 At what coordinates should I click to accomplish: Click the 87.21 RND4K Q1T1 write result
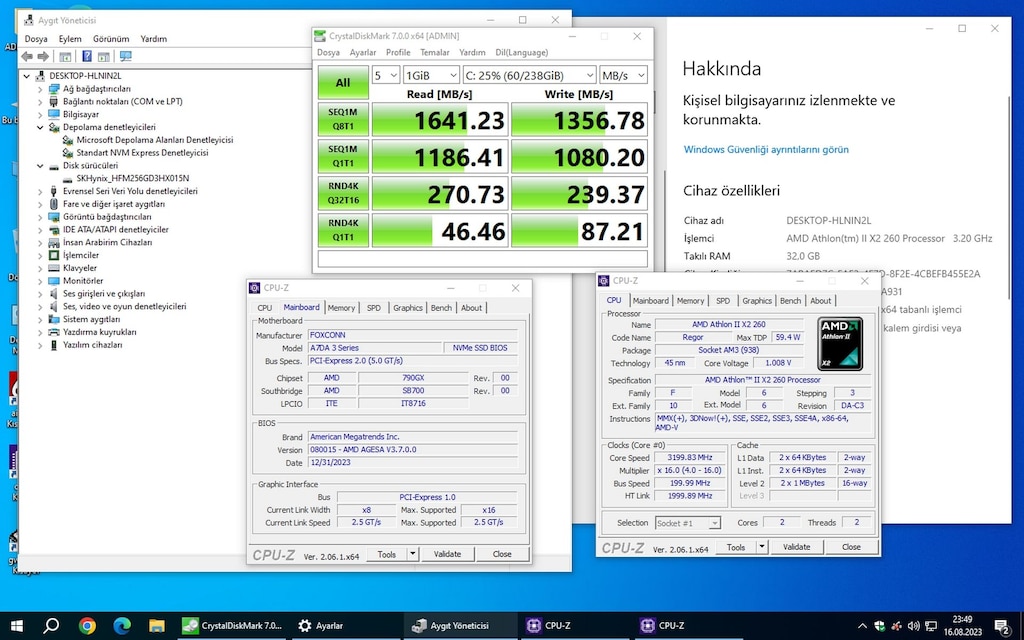tap(579, 231)
